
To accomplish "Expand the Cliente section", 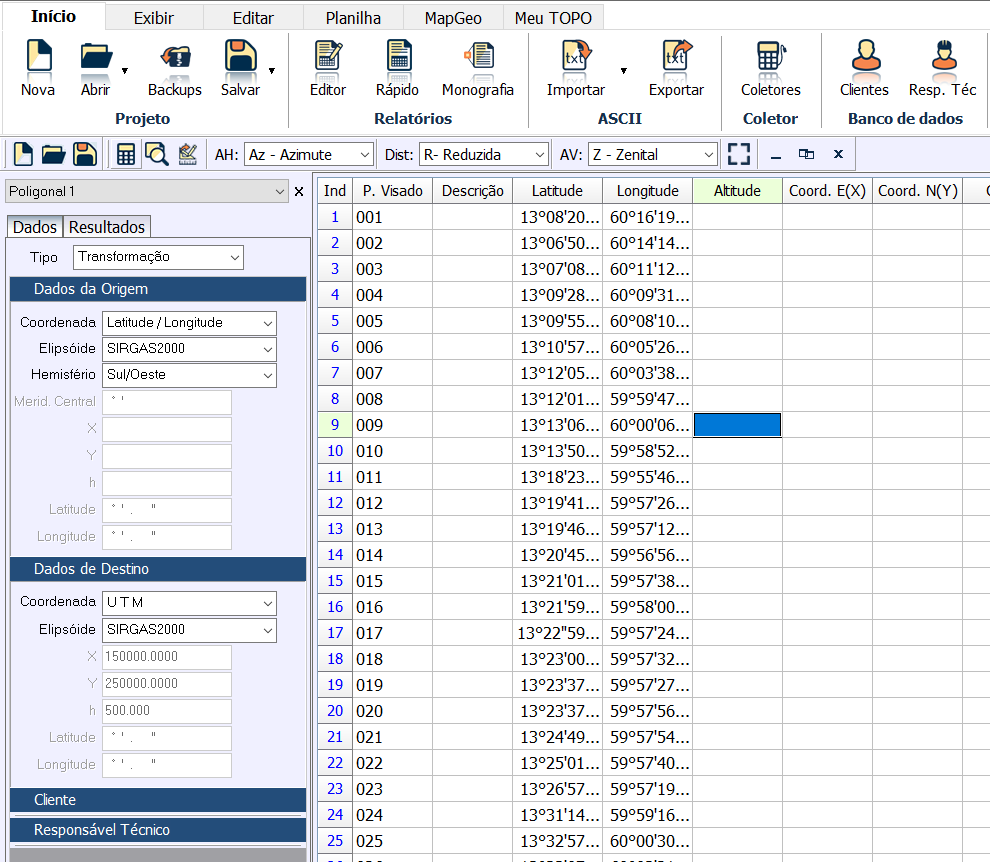I will click(158, 800).
